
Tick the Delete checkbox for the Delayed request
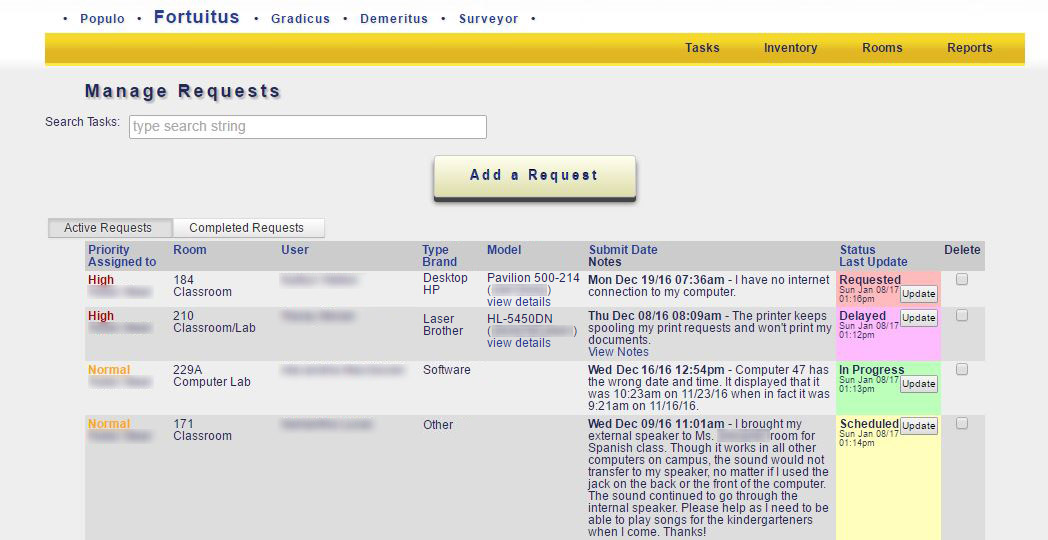pyautogui.click(x=962, y=316)
